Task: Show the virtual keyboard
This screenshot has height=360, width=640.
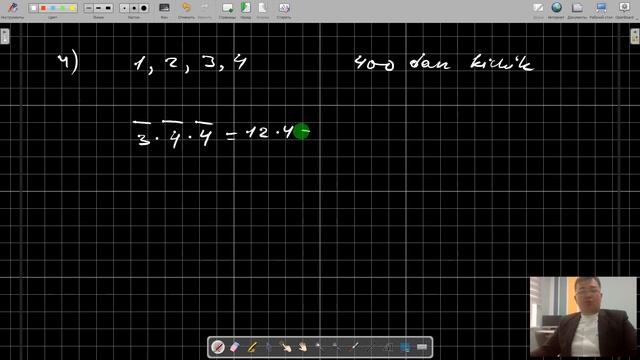Action: 422,347
